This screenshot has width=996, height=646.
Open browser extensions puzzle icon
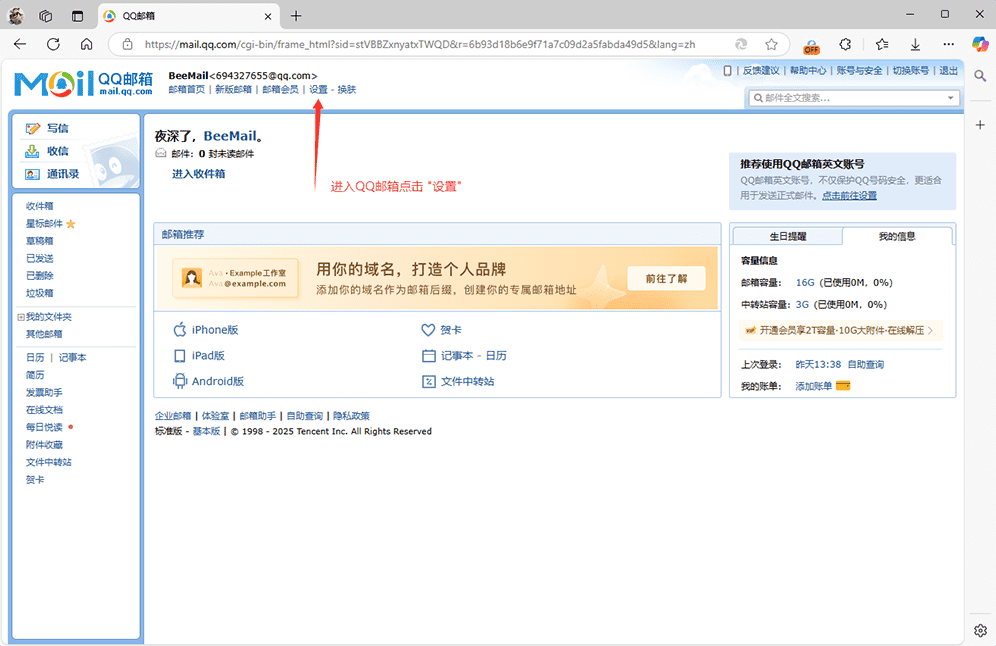click(x=845, y=44)
